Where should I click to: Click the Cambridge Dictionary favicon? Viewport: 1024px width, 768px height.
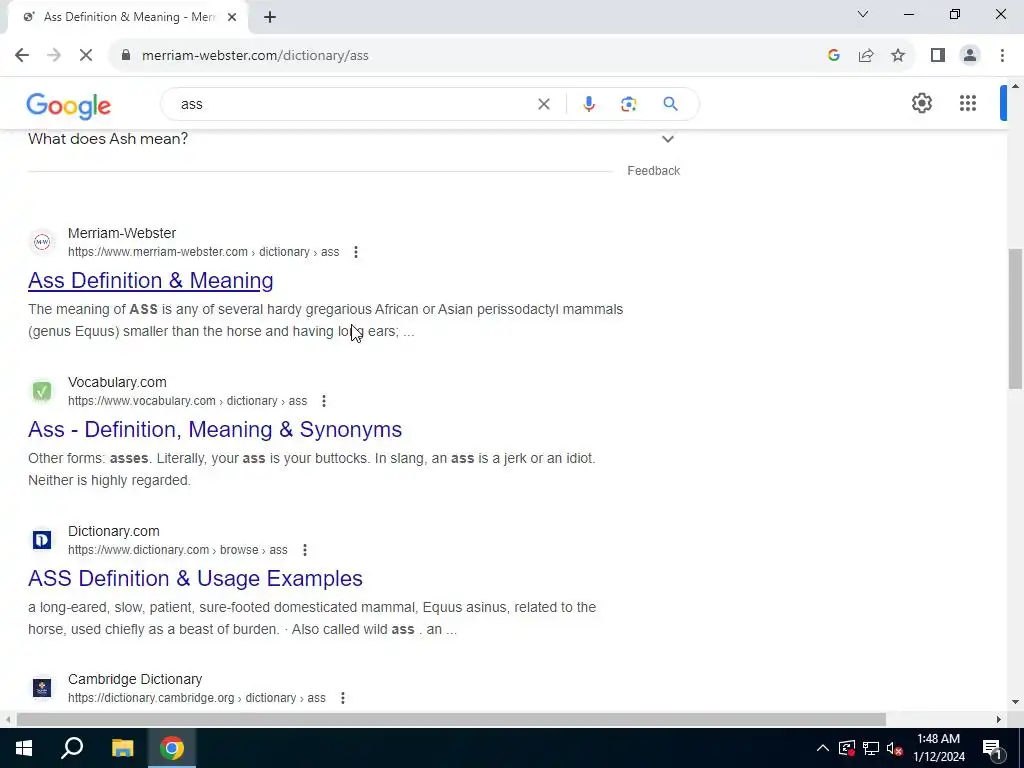coord(42,688)
